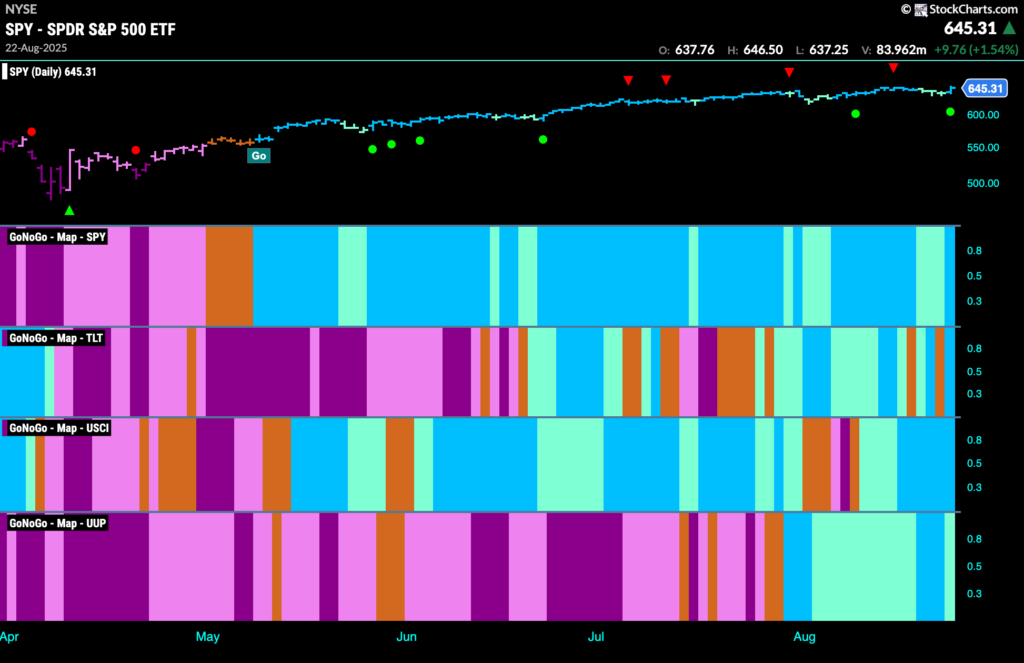Click the large 645.31 last price
Screen dimensions: 1024x663
pyautogui.click(x=970, y=28)
